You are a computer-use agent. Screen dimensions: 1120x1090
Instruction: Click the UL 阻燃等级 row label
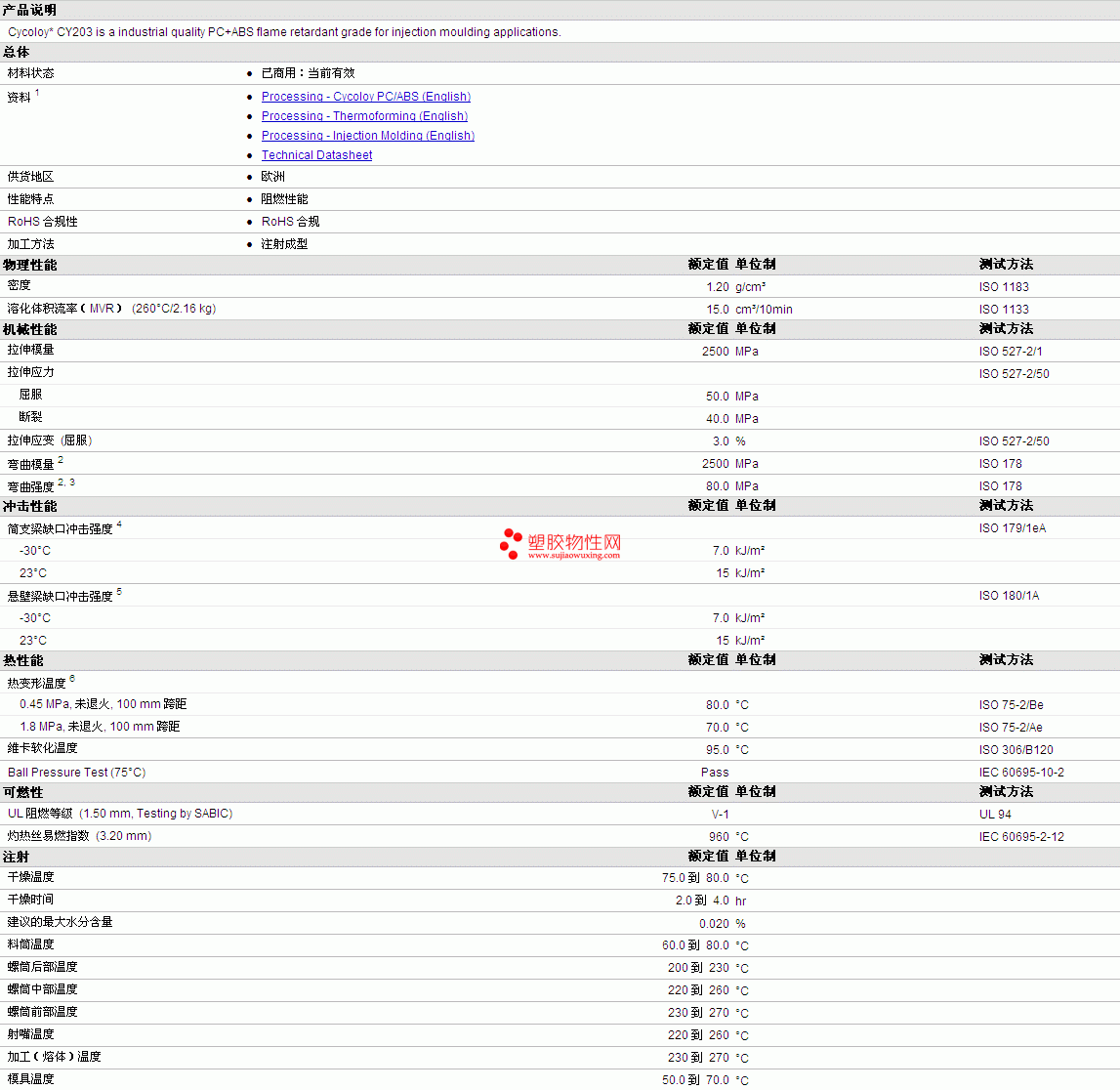[120, 814]
